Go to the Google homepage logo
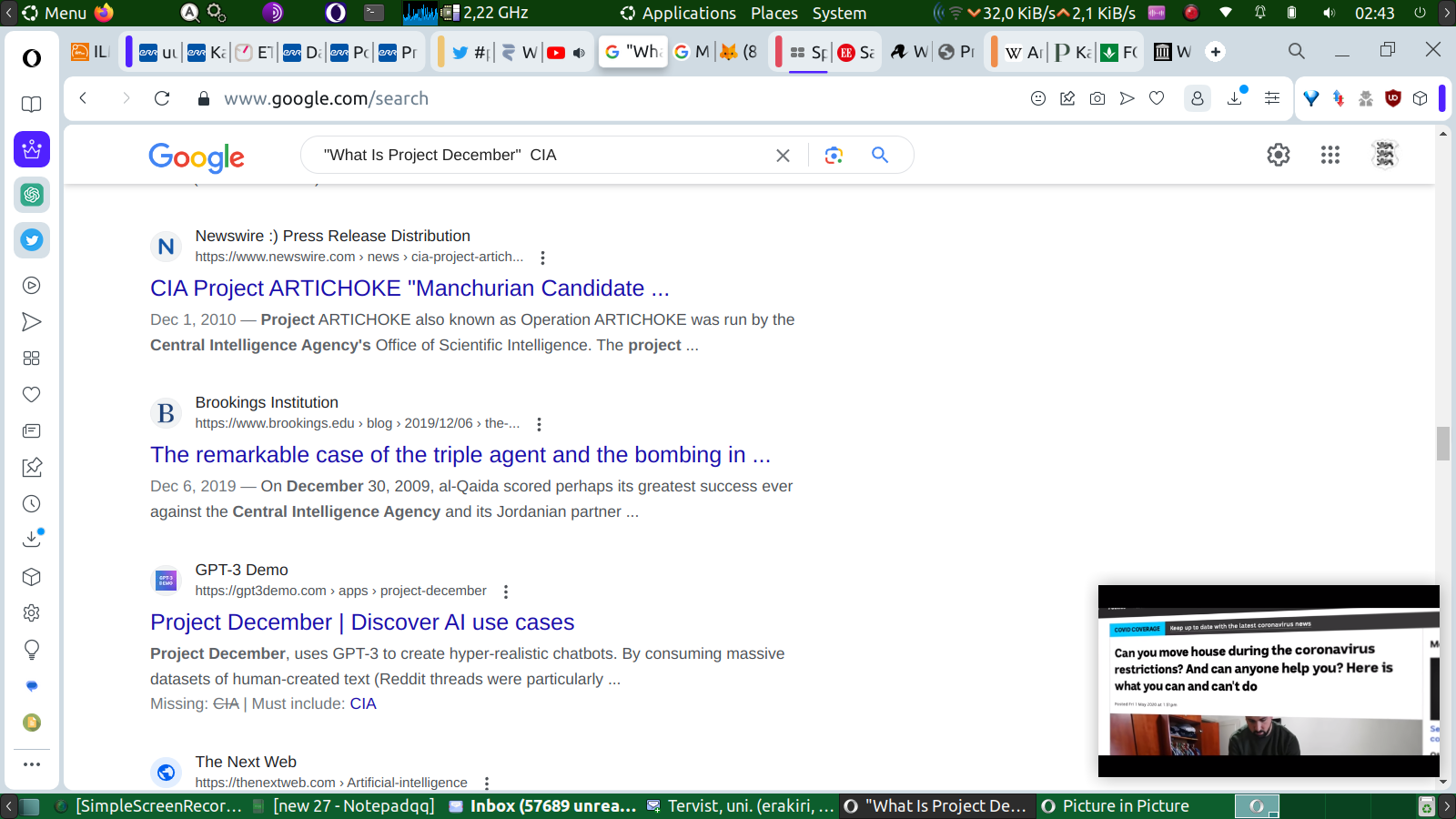This screenshot has height=819, width=1456. pyautogui.click(x=197, y=157)
